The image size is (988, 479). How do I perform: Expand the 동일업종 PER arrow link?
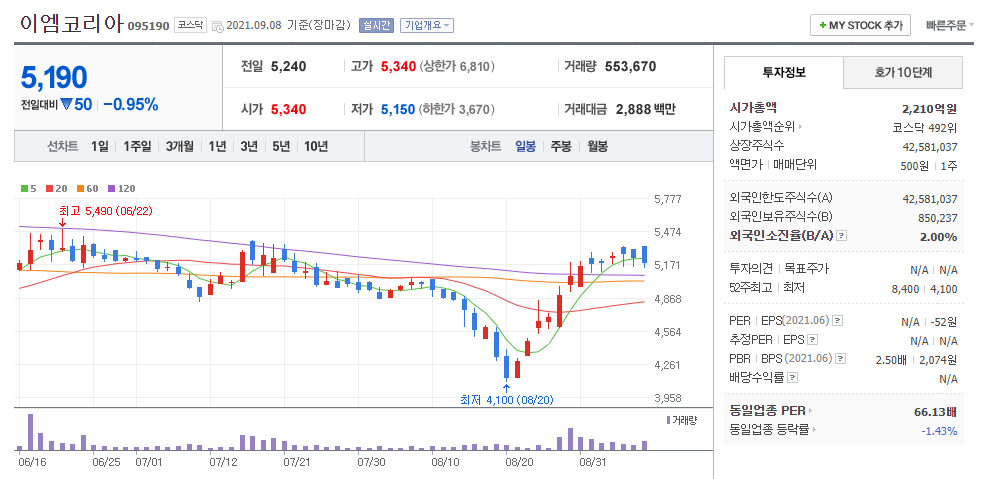(810, 411)
